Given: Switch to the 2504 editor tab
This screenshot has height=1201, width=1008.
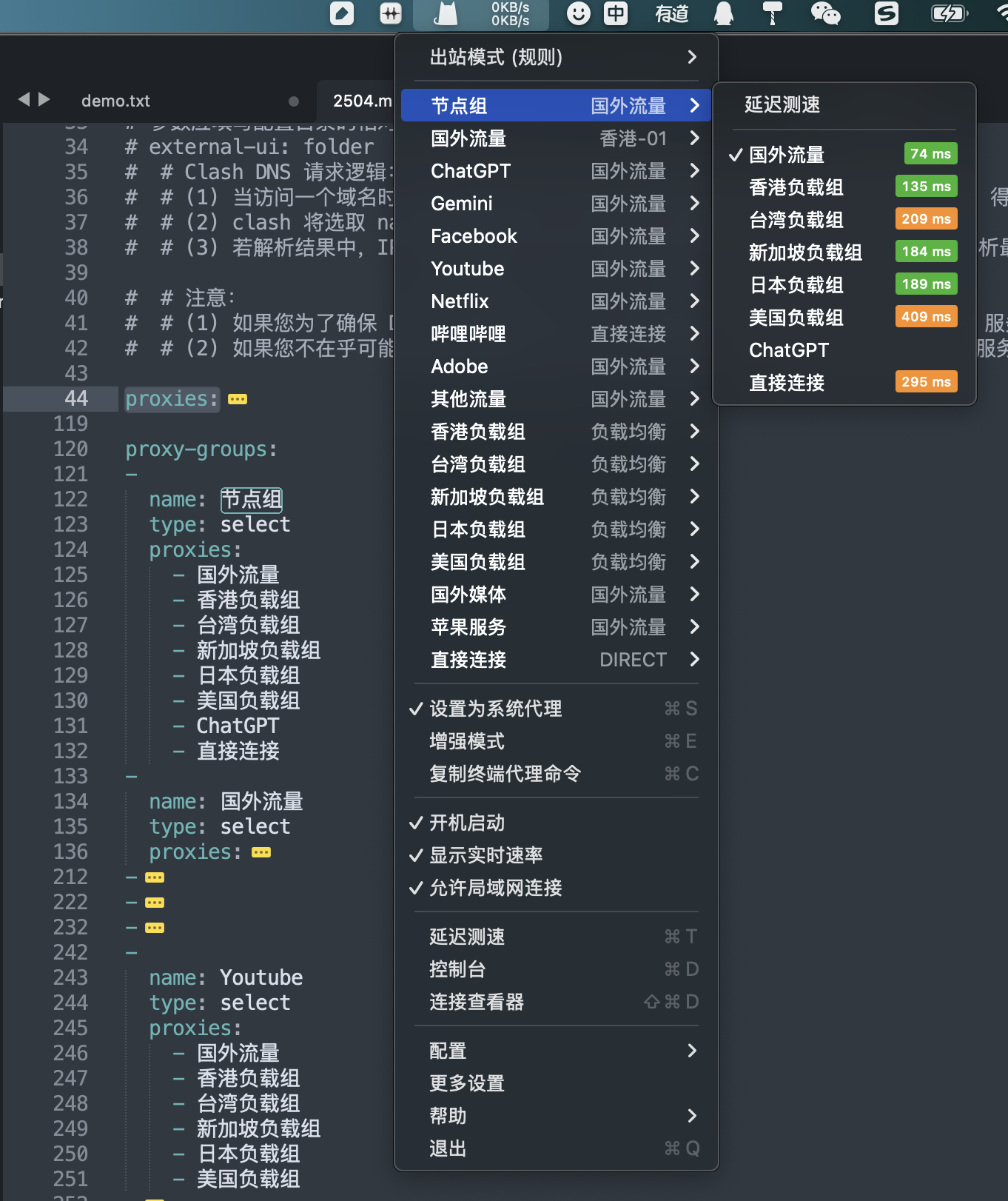Looking at the screenshot, I should [357, 101].
